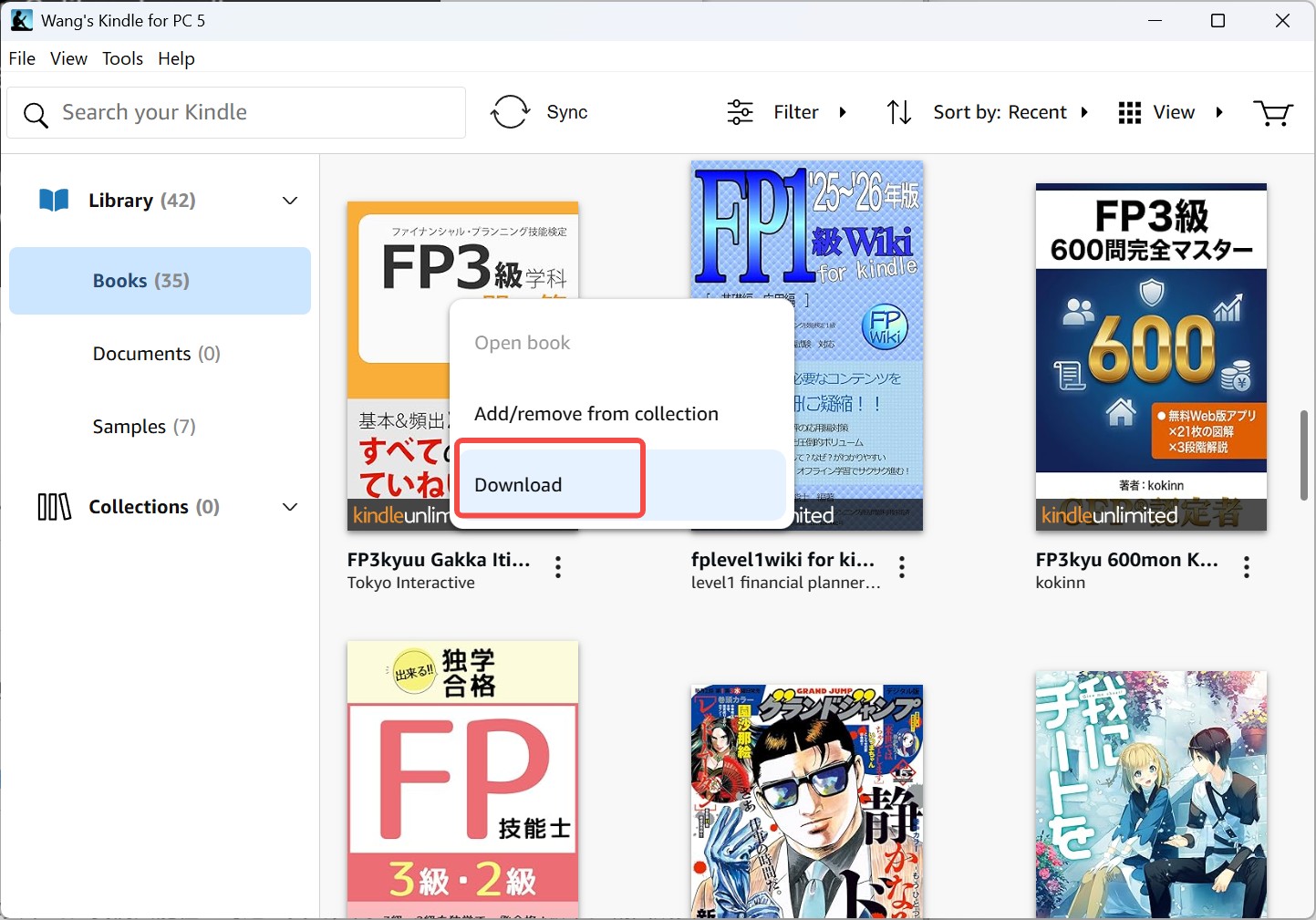Image resolution: width=1316 pixels, height=920 pixels.
Task: Click the Library book icon in sidebar
Action: click(53, 200)
